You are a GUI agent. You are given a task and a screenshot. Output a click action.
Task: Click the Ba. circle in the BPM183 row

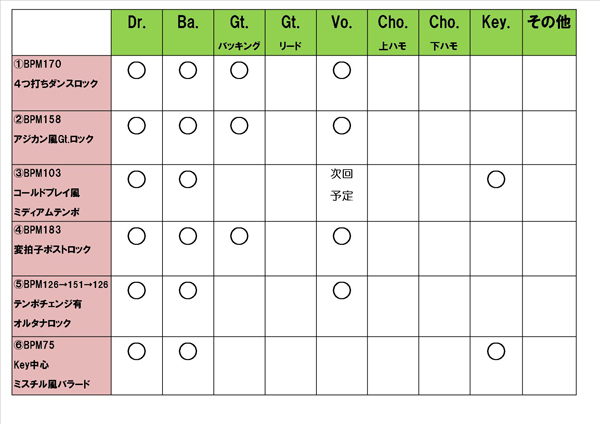[187, 236]
